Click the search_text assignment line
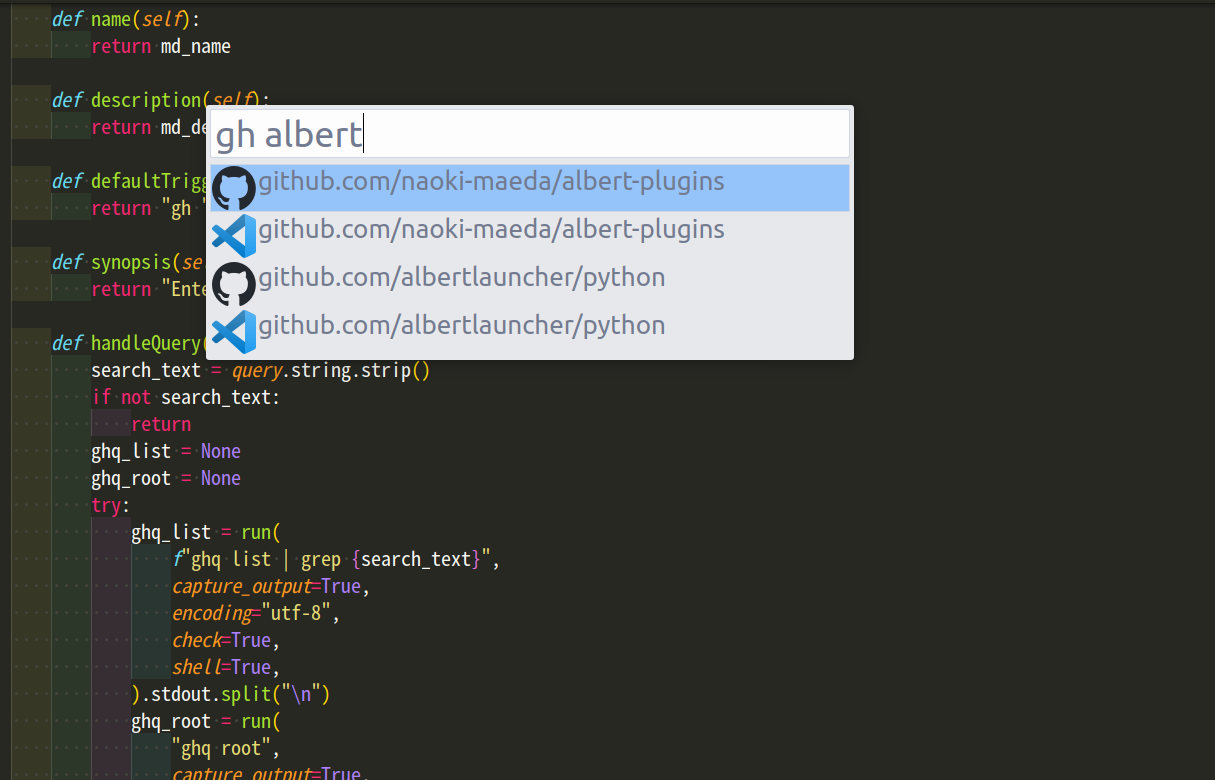1215x780 pixels. coord(260,370)
